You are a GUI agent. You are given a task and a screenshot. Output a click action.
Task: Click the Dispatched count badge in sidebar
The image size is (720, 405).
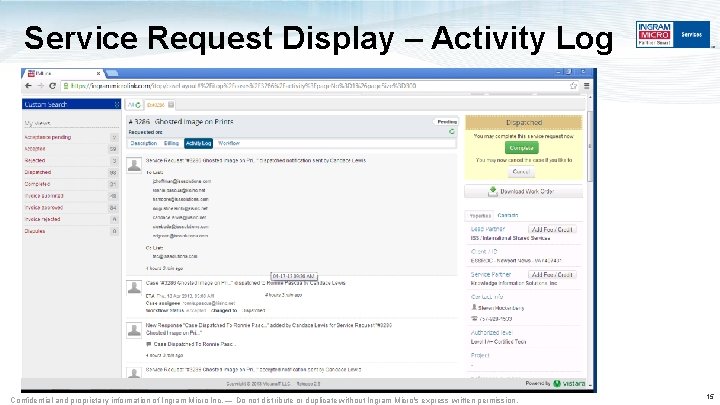(x=113, y=173)
